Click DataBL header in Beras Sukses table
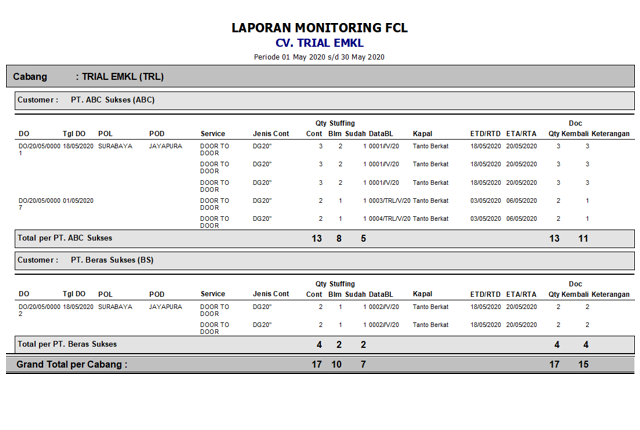Viewport: 640px width, 430px height. (381, 294)
